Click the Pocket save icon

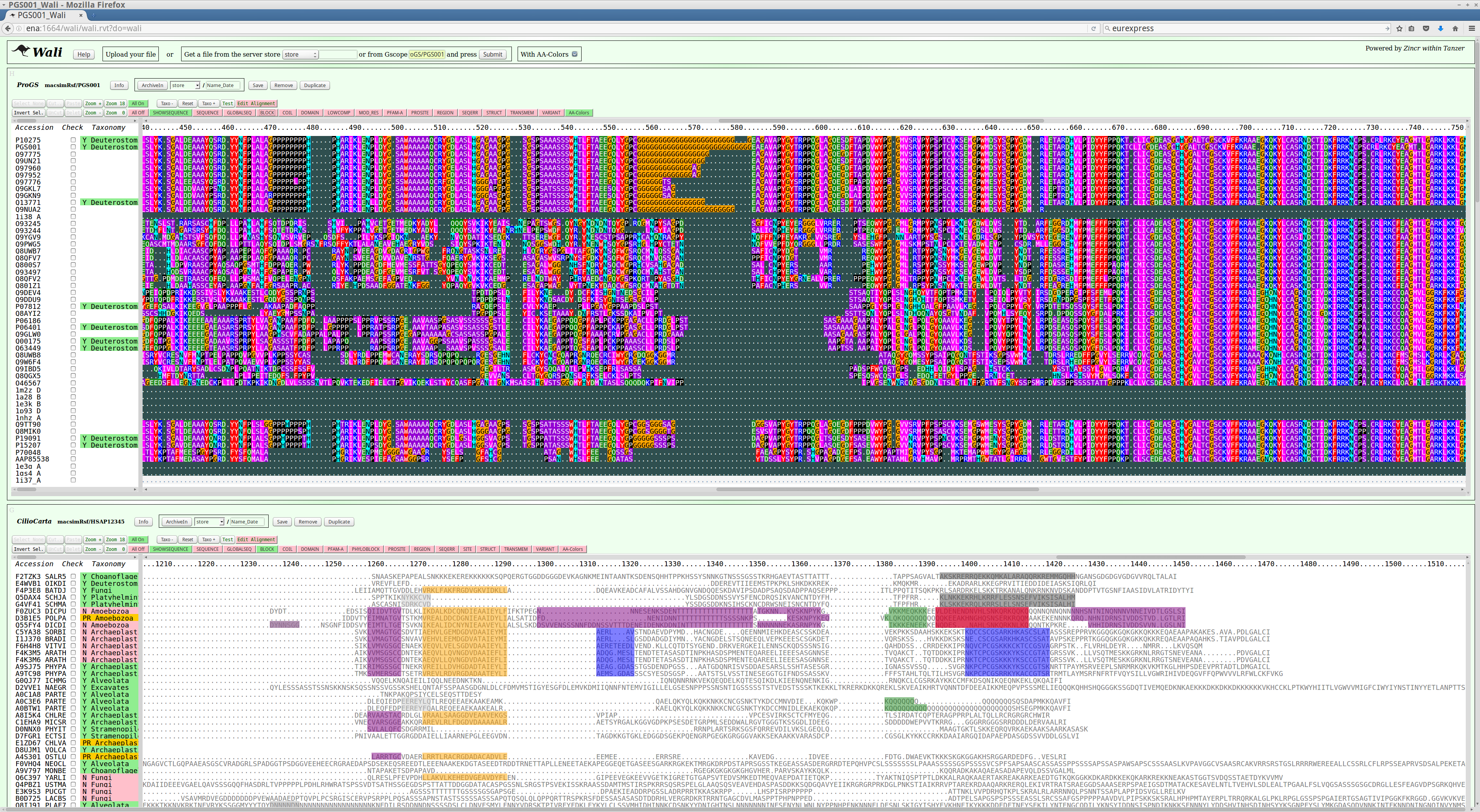click(x=1426, y=28)
